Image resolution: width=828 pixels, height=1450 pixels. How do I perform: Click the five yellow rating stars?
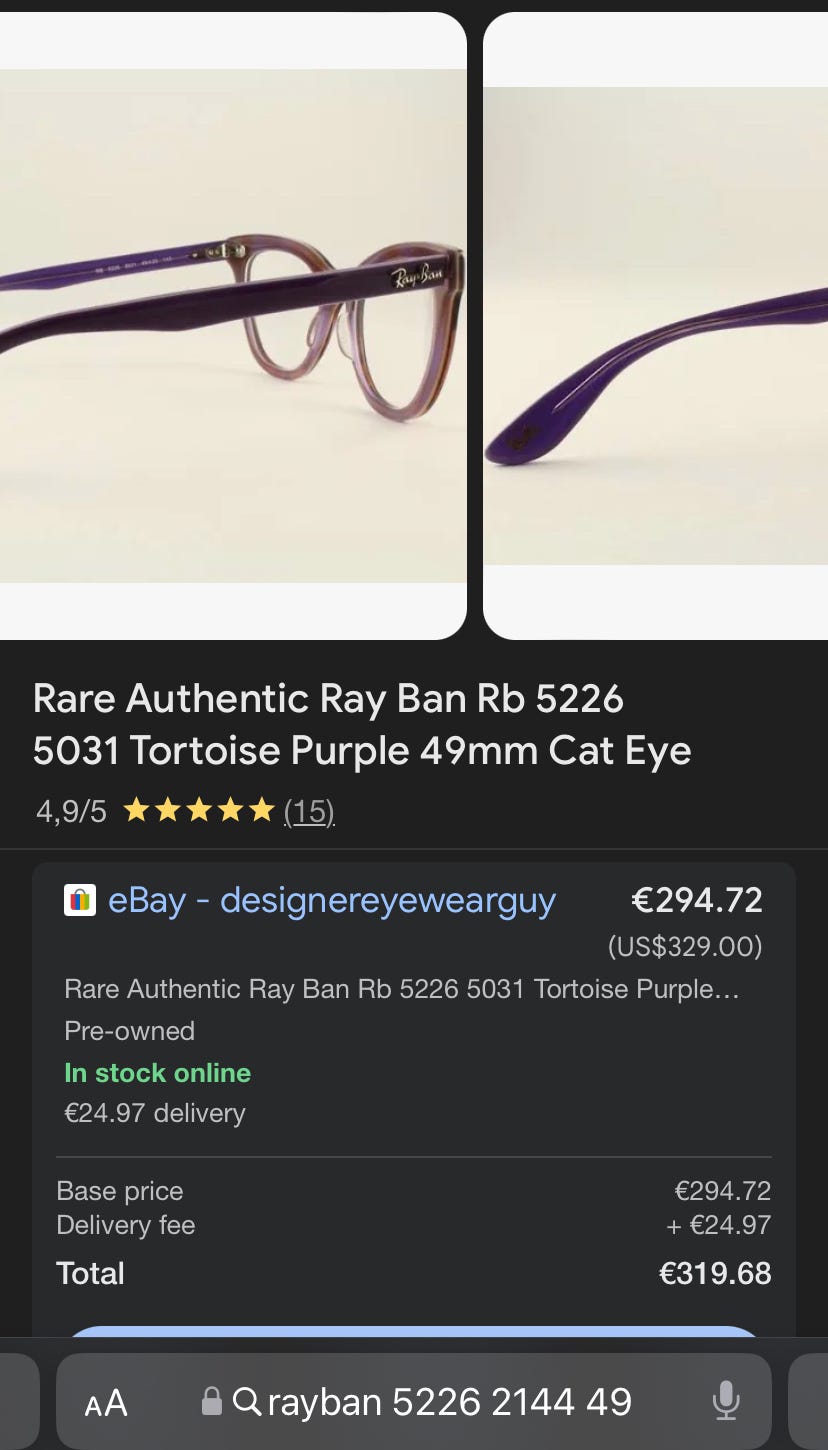[199, 810]
